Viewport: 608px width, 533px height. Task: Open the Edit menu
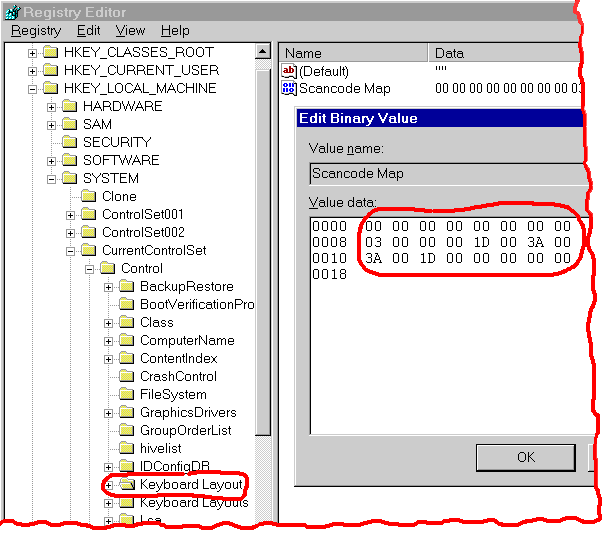(x=88, y=31)
